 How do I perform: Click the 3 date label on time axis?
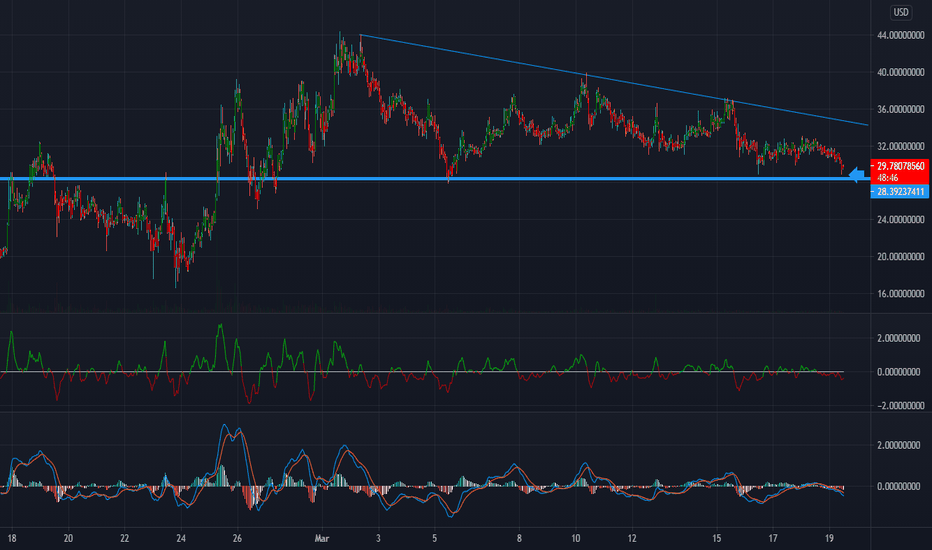tap(379, 539)
